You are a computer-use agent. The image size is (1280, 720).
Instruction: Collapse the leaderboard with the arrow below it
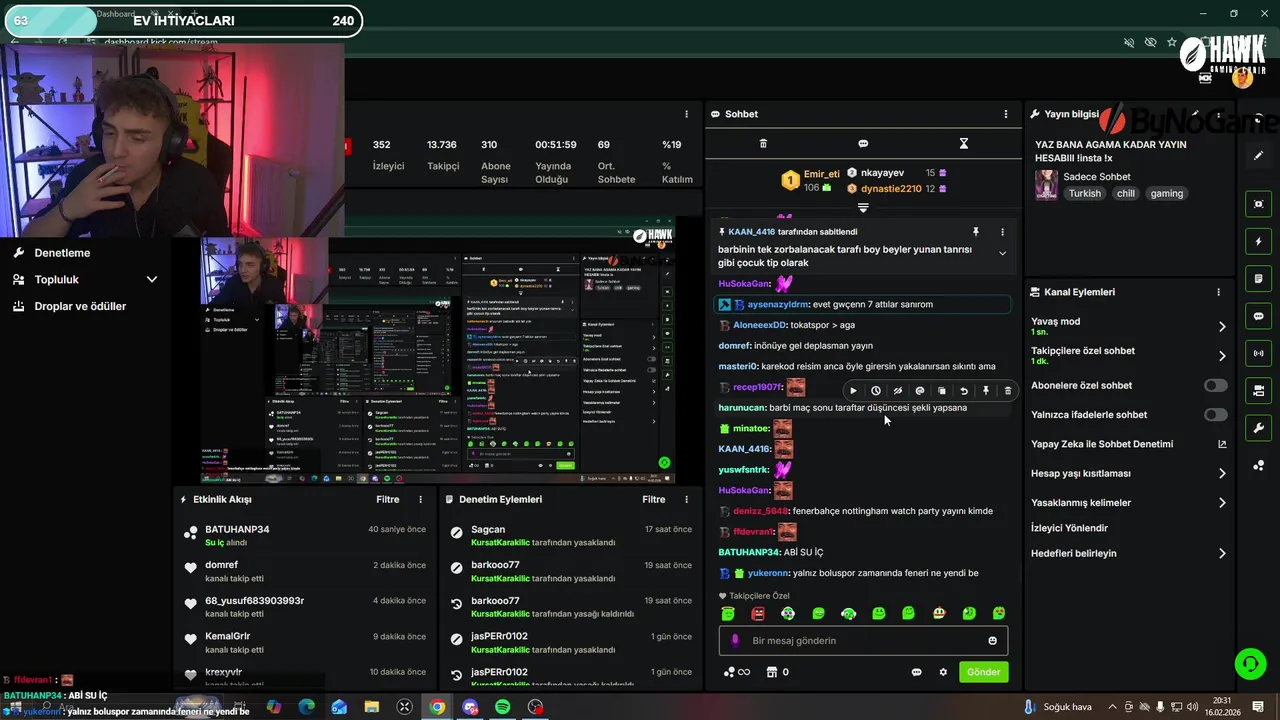863,208
